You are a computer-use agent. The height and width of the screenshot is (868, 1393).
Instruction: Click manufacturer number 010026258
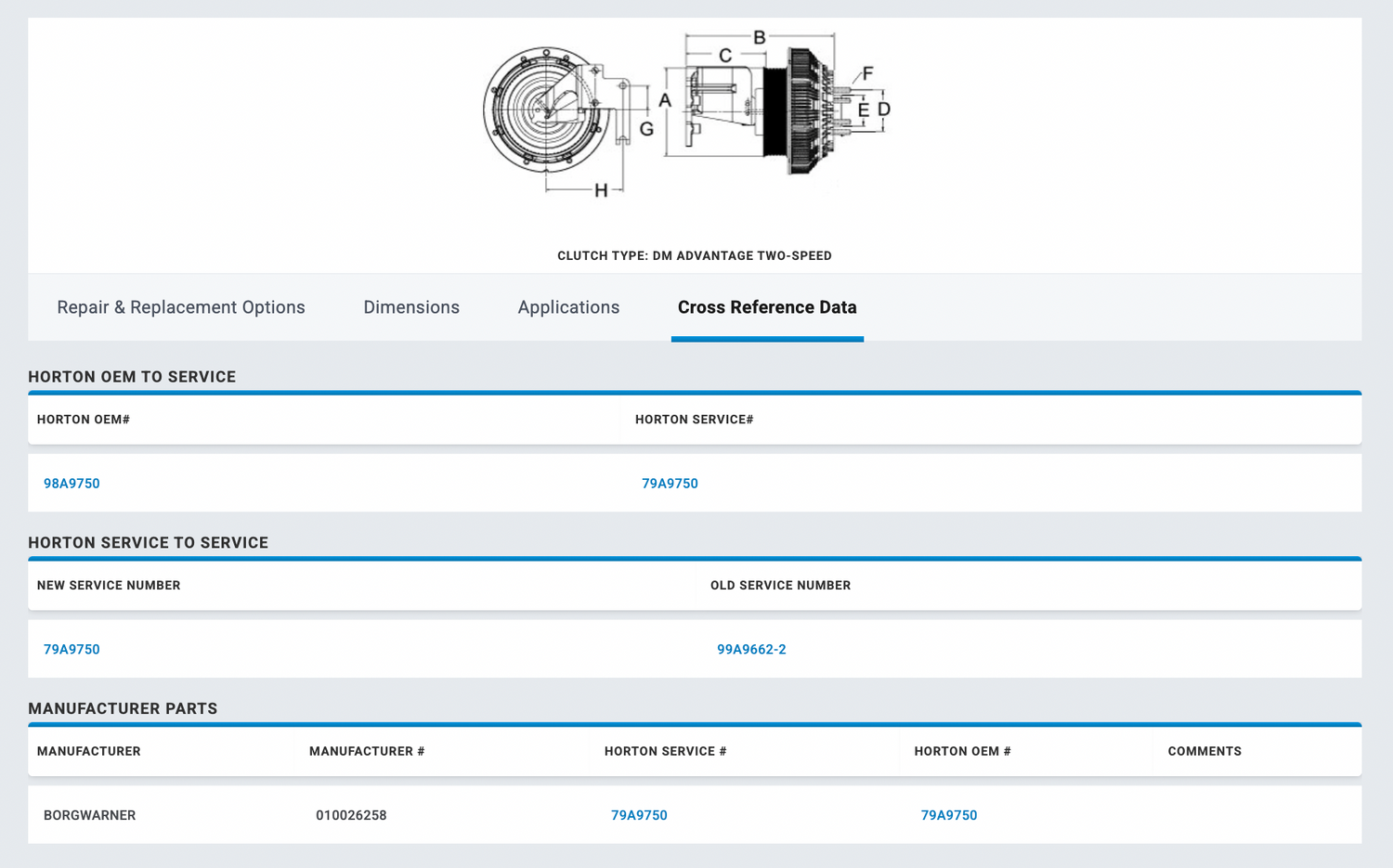click(x=351, y=815)
